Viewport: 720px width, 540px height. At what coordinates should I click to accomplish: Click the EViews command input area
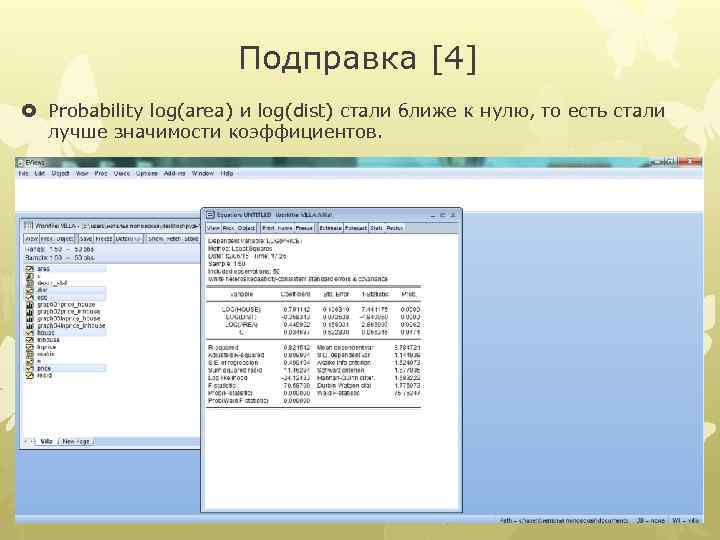359,194
